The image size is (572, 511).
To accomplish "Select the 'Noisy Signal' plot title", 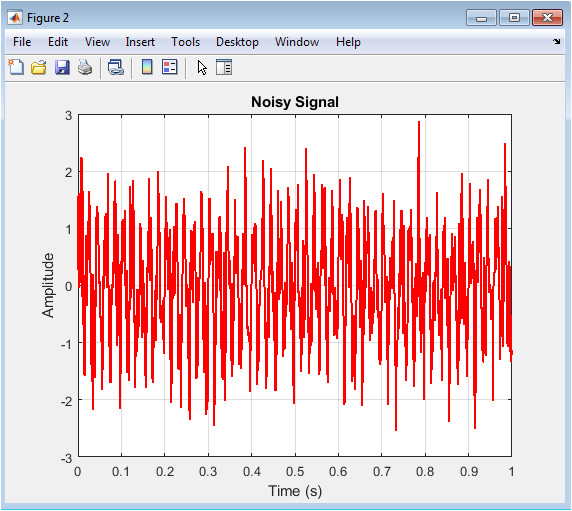I will tap(295, 102).
